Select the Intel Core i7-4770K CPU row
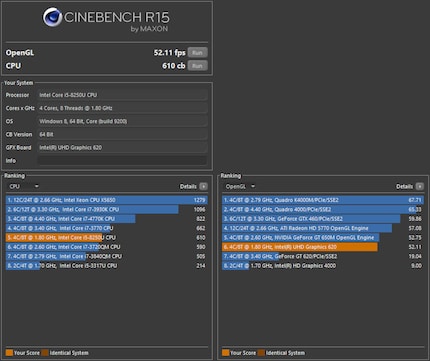 [x=107, y=219]
